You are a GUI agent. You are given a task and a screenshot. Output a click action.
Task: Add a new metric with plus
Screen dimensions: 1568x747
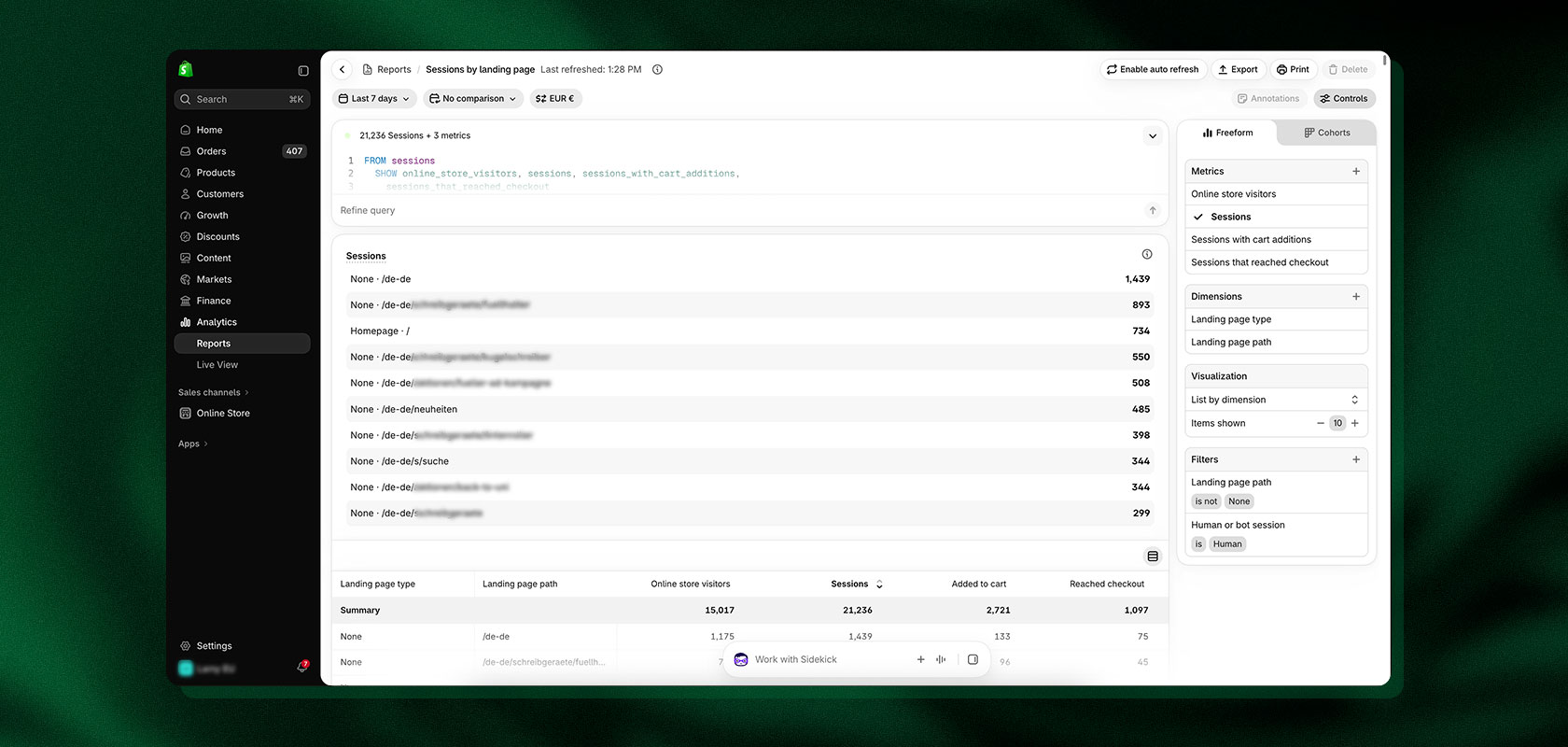[x=1356, y=171]
